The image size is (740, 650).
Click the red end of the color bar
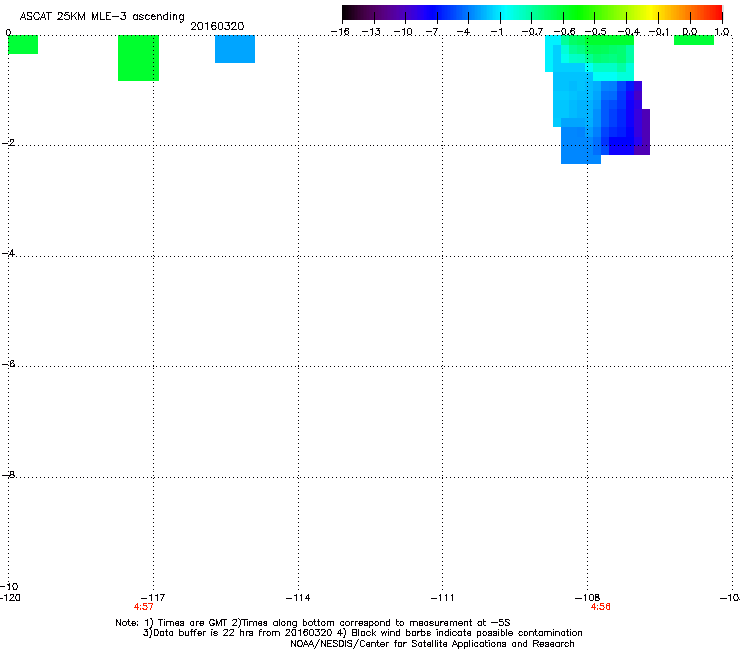pos(716,13)
